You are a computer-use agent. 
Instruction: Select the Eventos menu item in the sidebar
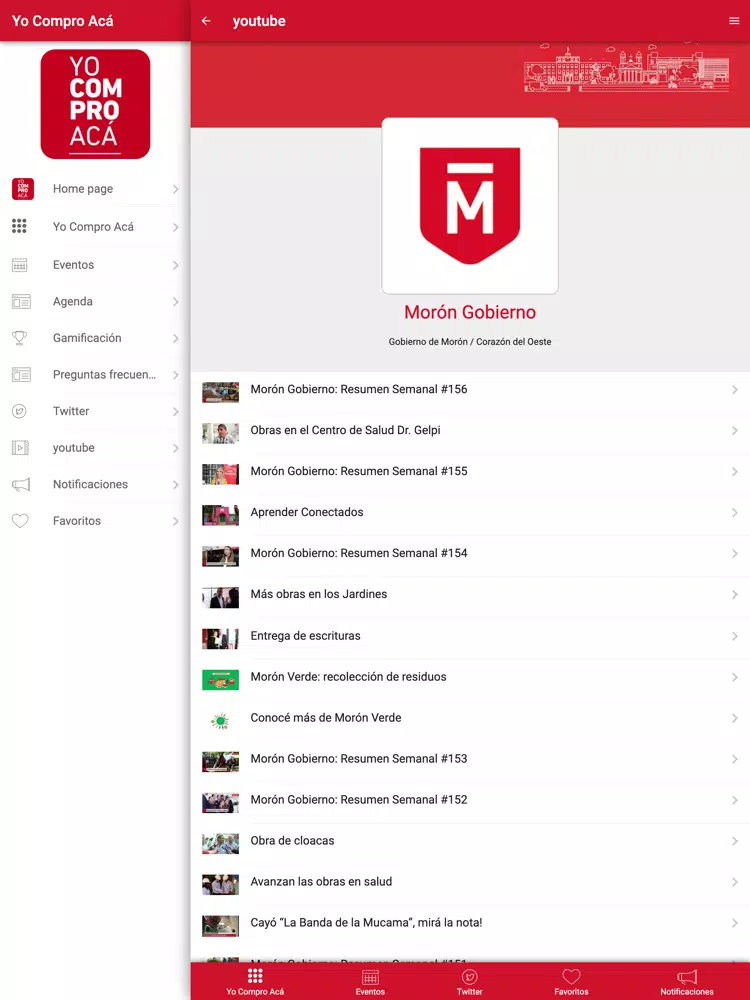click(95, 265)
